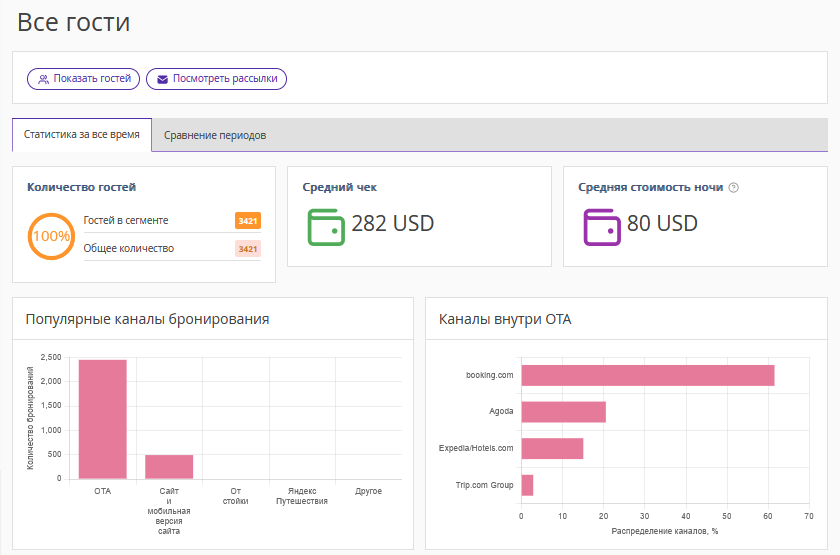Click the pink 3421 total count badge
The height and width of the screenshot is (555, 840).
coord(248,249)
